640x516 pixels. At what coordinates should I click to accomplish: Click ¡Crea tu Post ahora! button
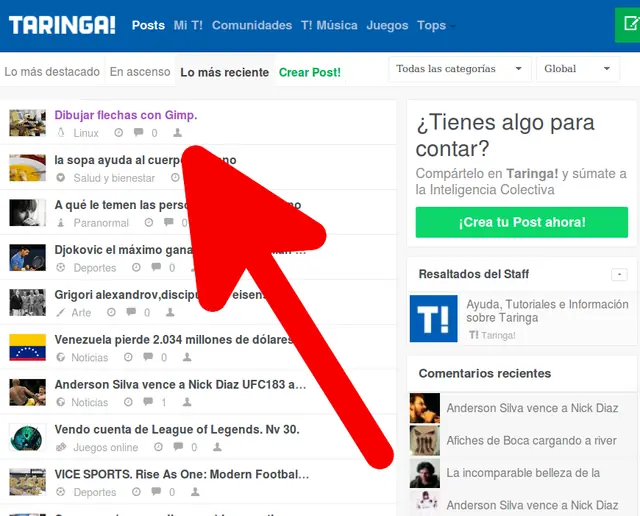click(x=522, y=222)
